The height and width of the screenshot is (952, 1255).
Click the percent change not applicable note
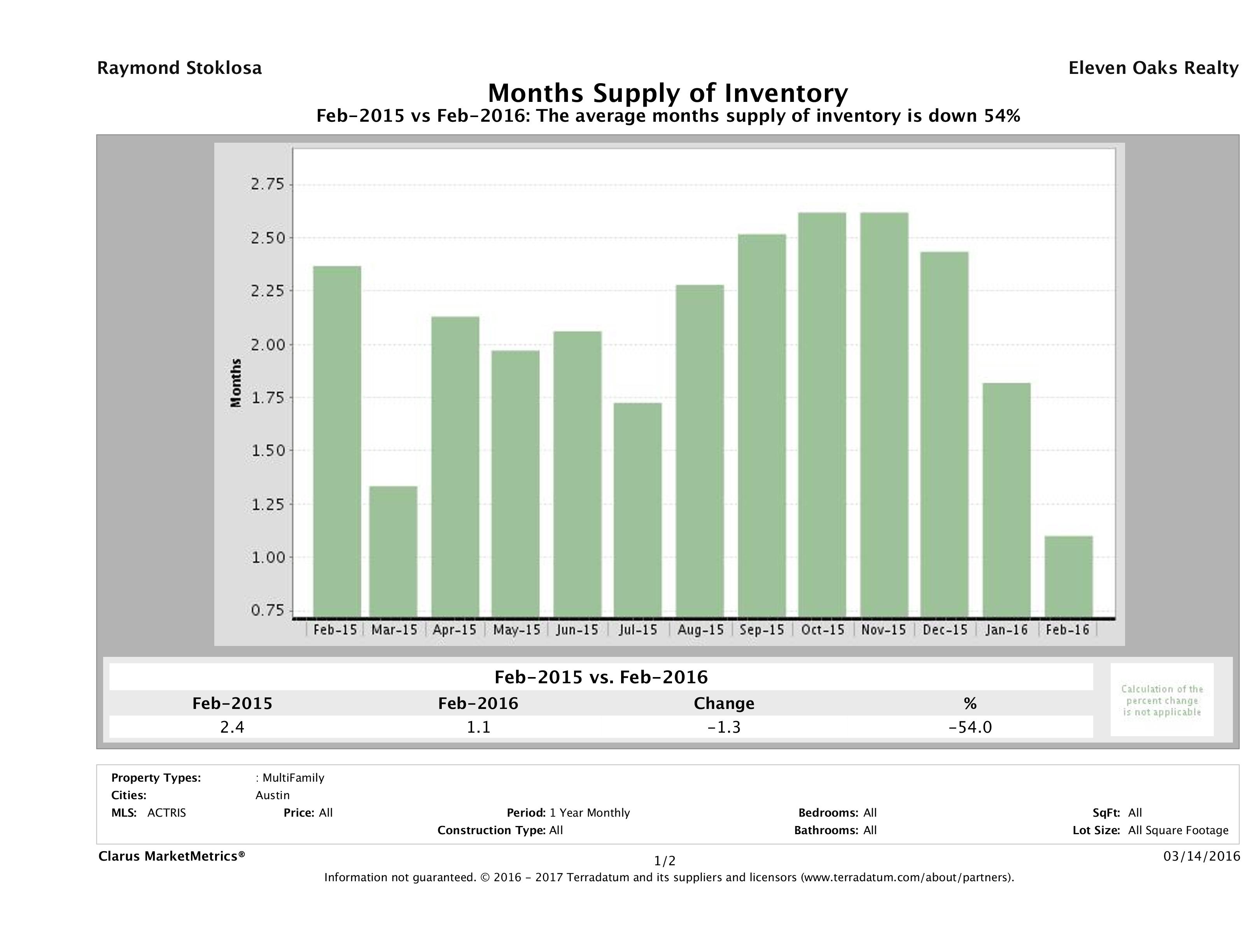pos(1161,700)
